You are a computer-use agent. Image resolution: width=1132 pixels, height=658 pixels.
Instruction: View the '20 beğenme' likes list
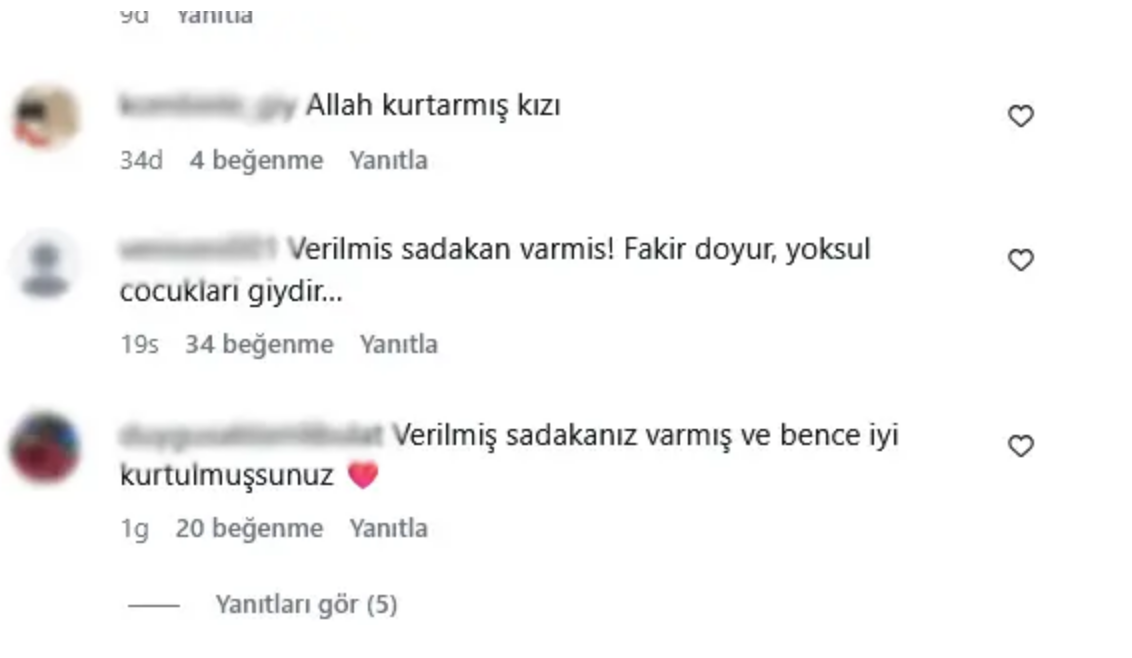249,529
